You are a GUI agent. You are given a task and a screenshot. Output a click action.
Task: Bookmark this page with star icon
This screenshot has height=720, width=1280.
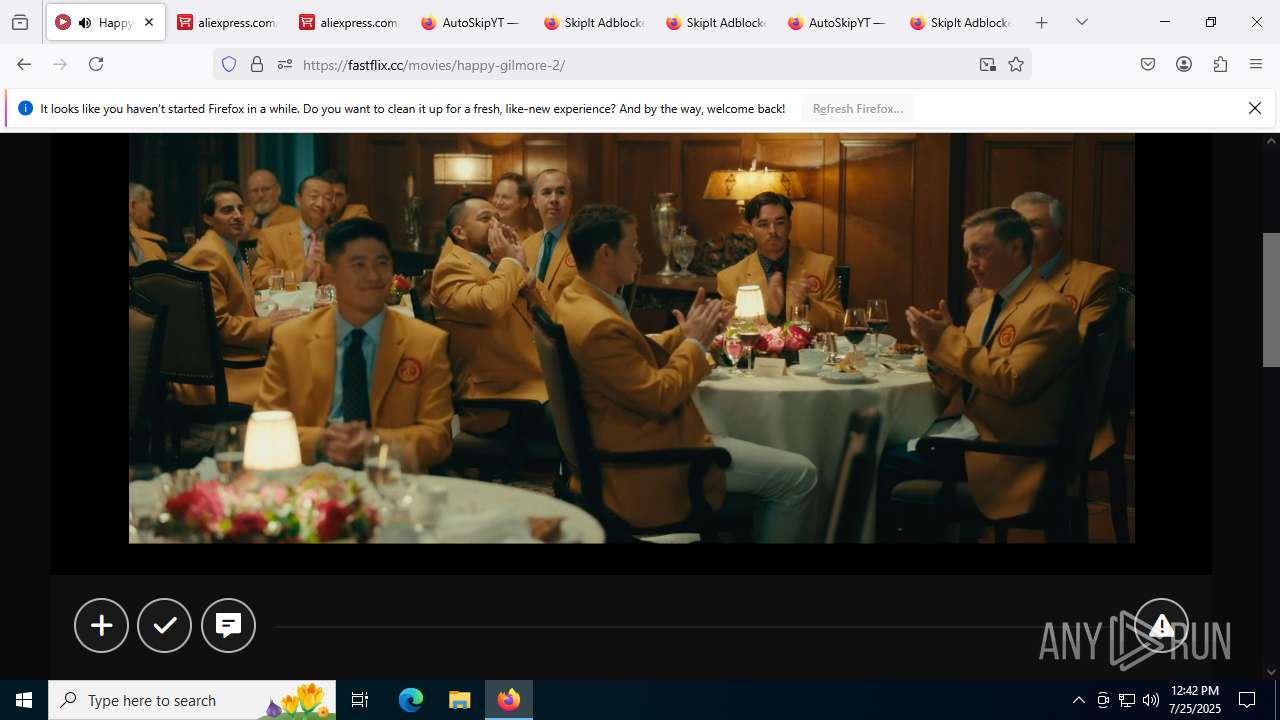tap(1016, 64)
